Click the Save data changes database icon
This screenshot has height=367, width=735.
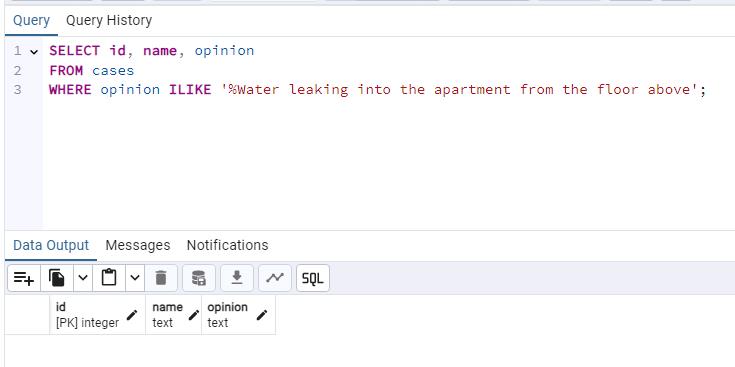point(199,278)
